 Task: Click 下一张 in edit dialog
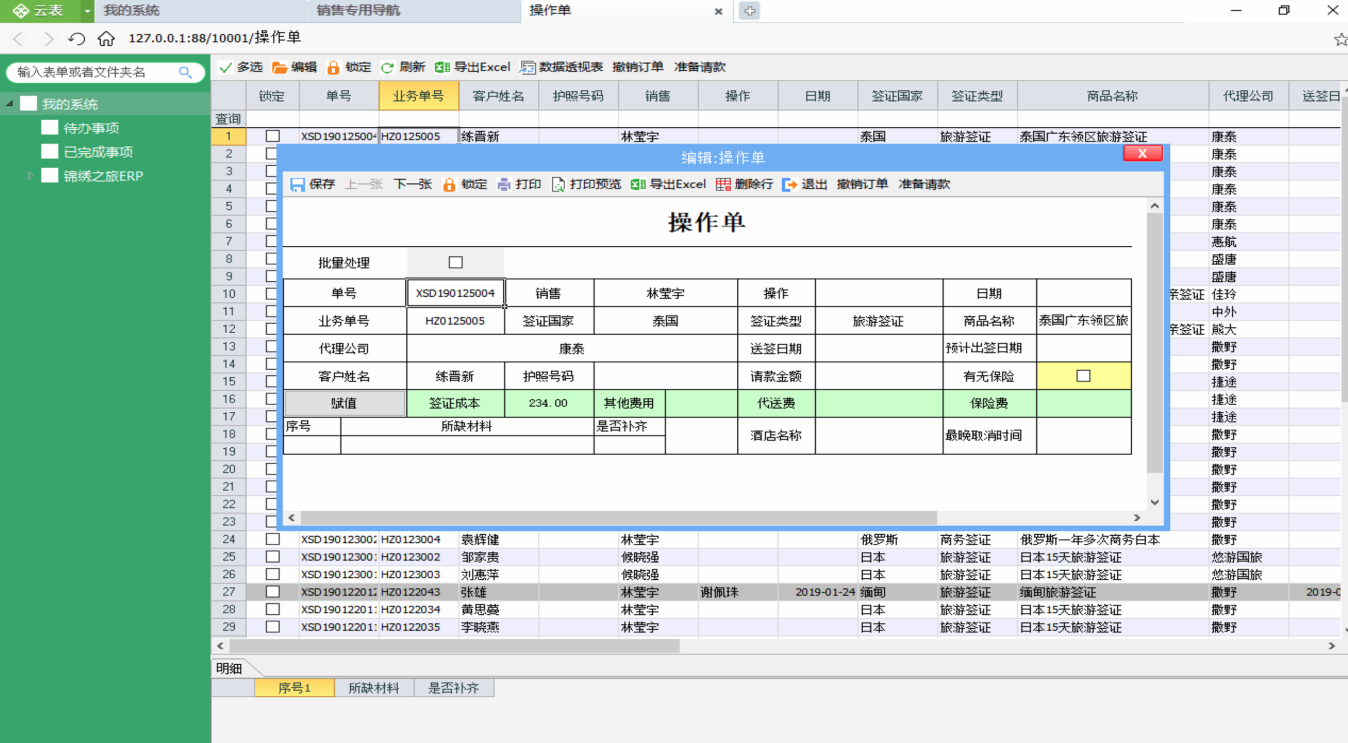[412, 184]
